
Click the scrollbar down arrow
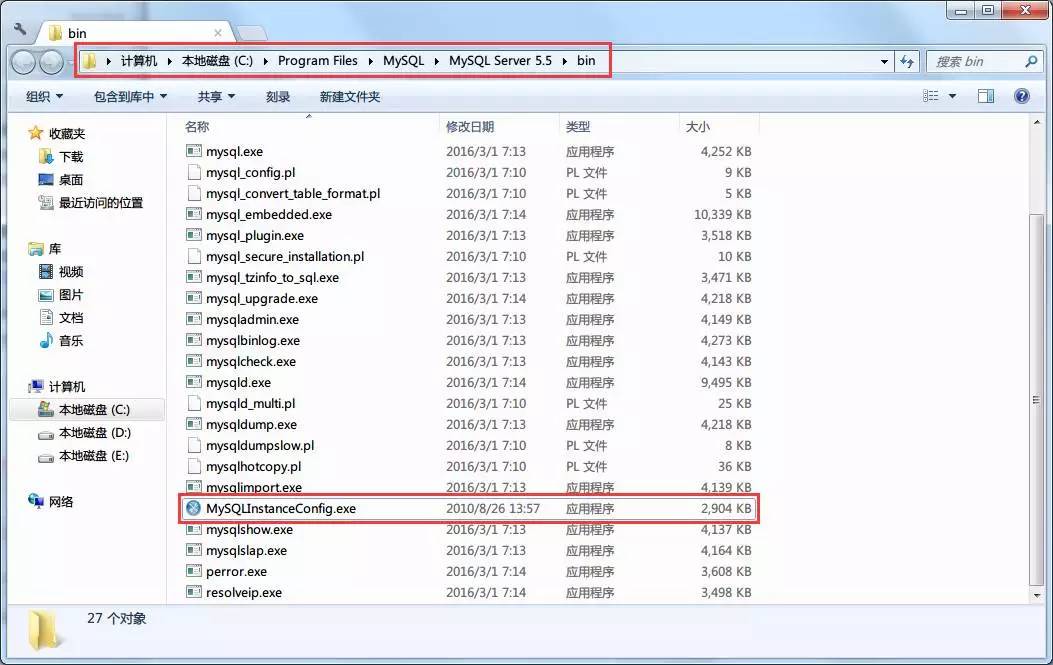(1036, 595)
